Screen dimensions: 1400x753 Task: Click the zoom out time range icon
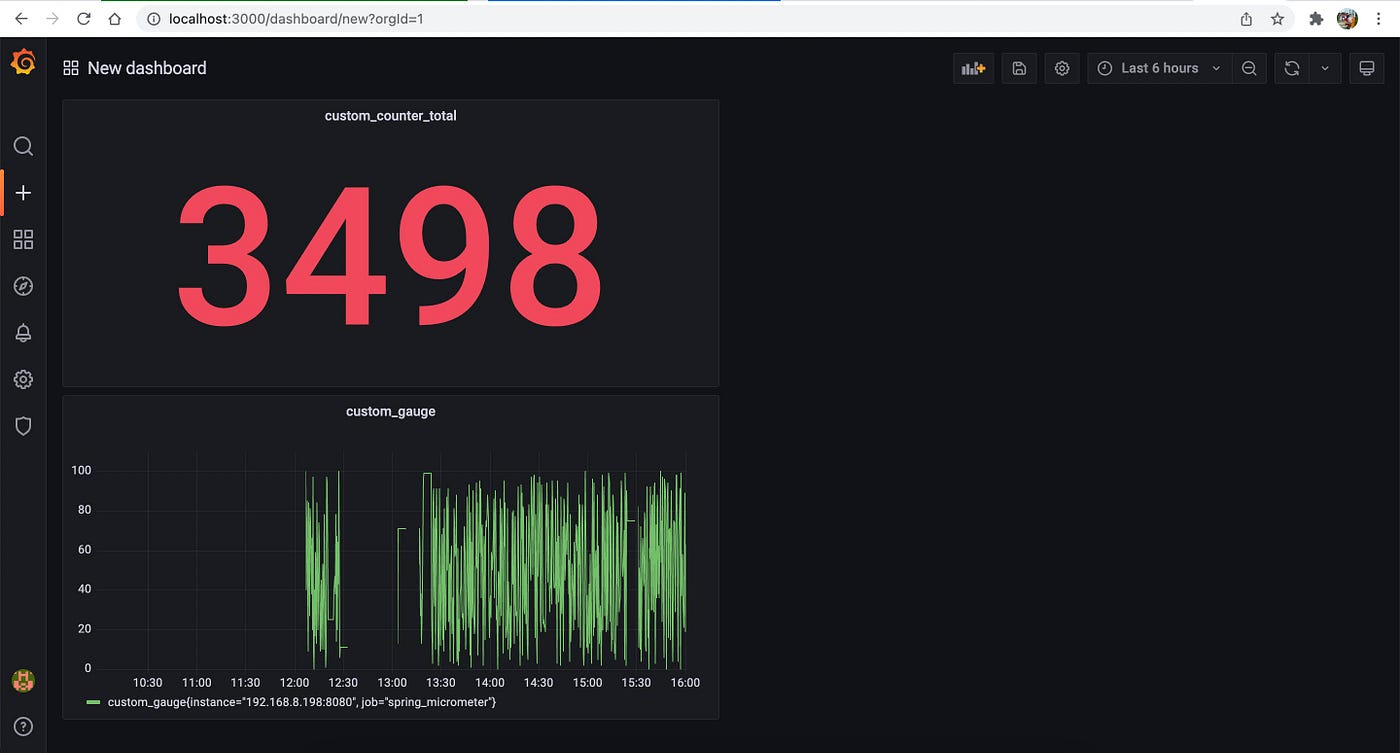[1248, 68]
